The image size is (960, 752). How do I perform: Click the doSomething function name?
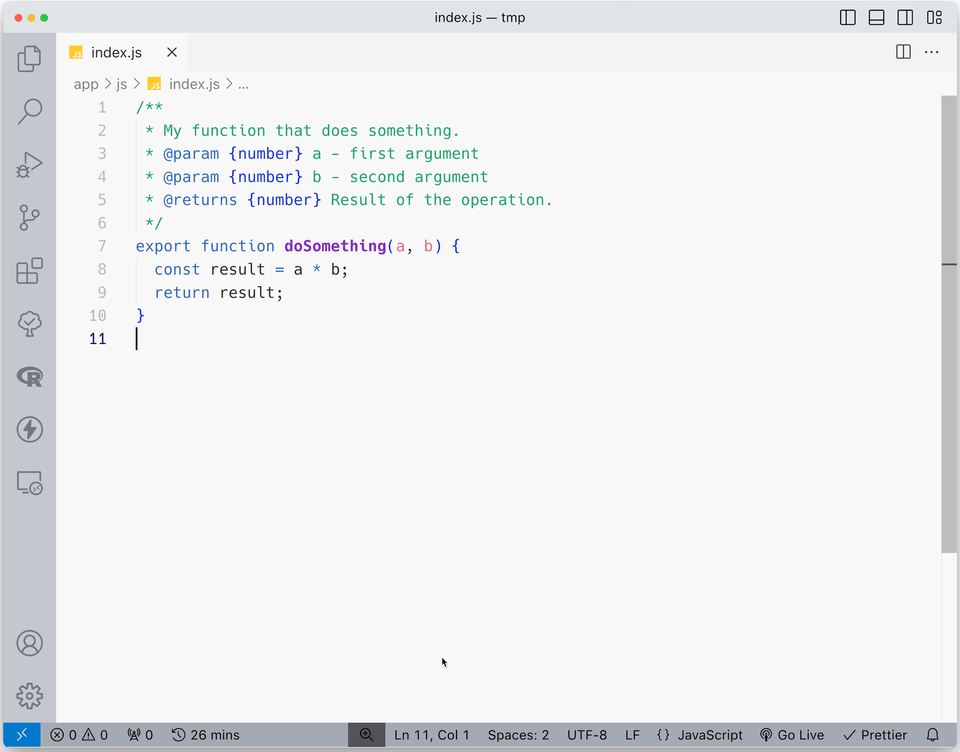pos(335,246)
